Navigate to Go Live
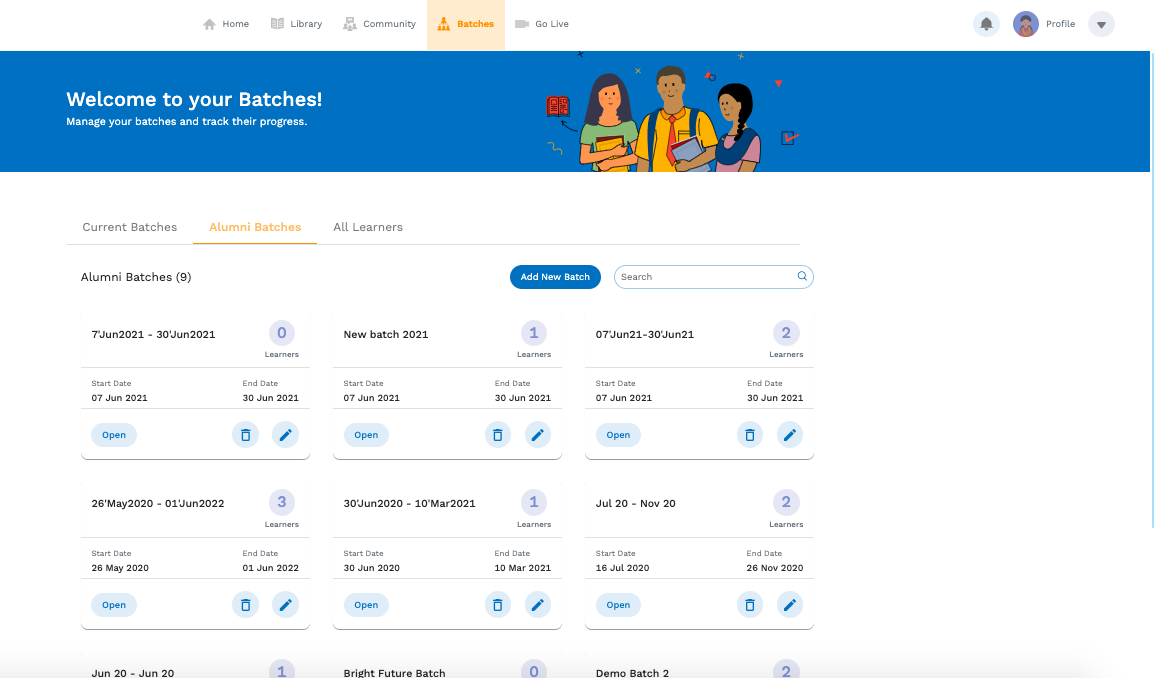This screenshot has height=678, width=1156. (x=541, y=24)
